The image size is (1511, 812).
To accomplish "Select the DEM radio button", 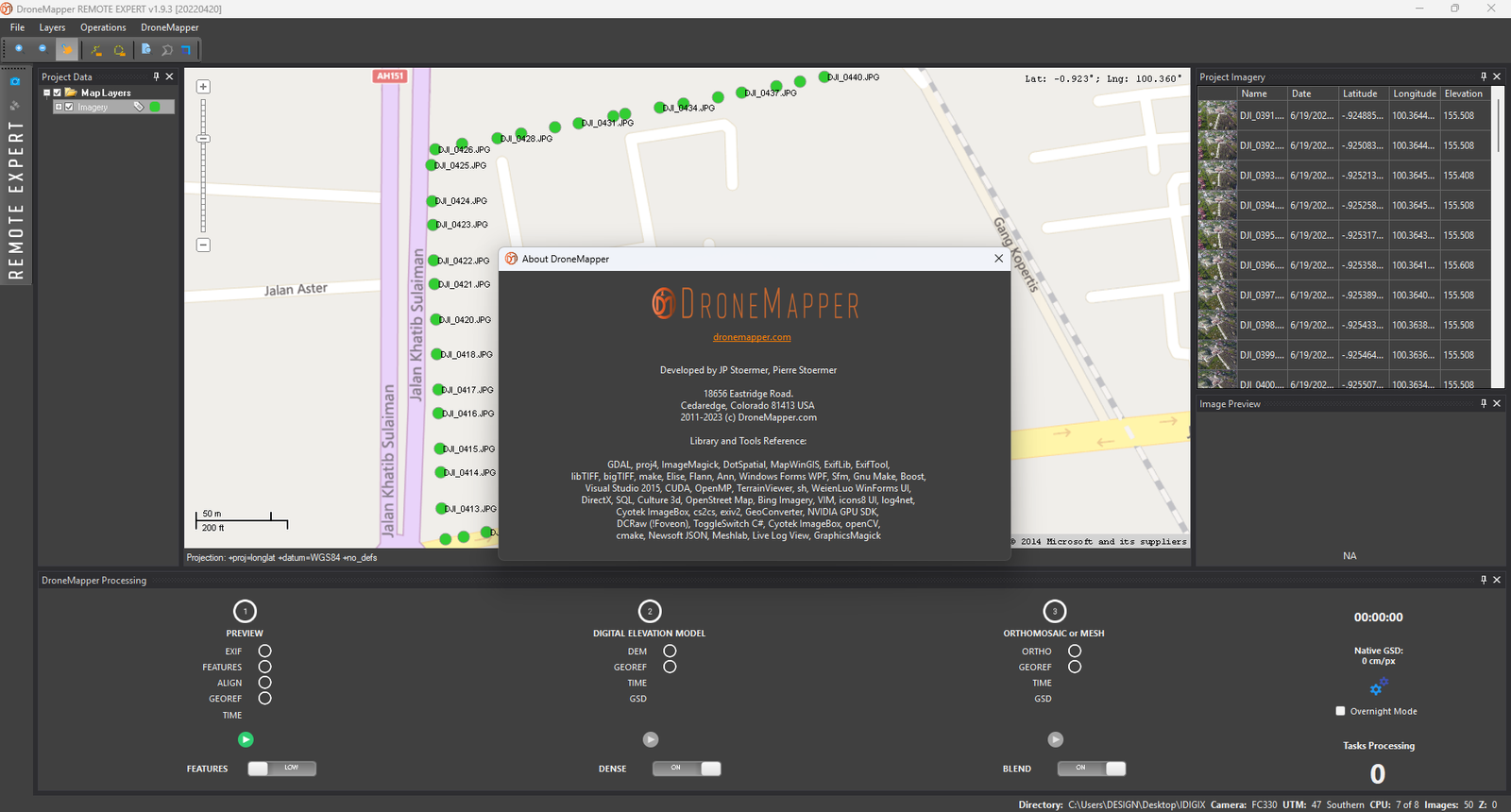I will 670,651.
